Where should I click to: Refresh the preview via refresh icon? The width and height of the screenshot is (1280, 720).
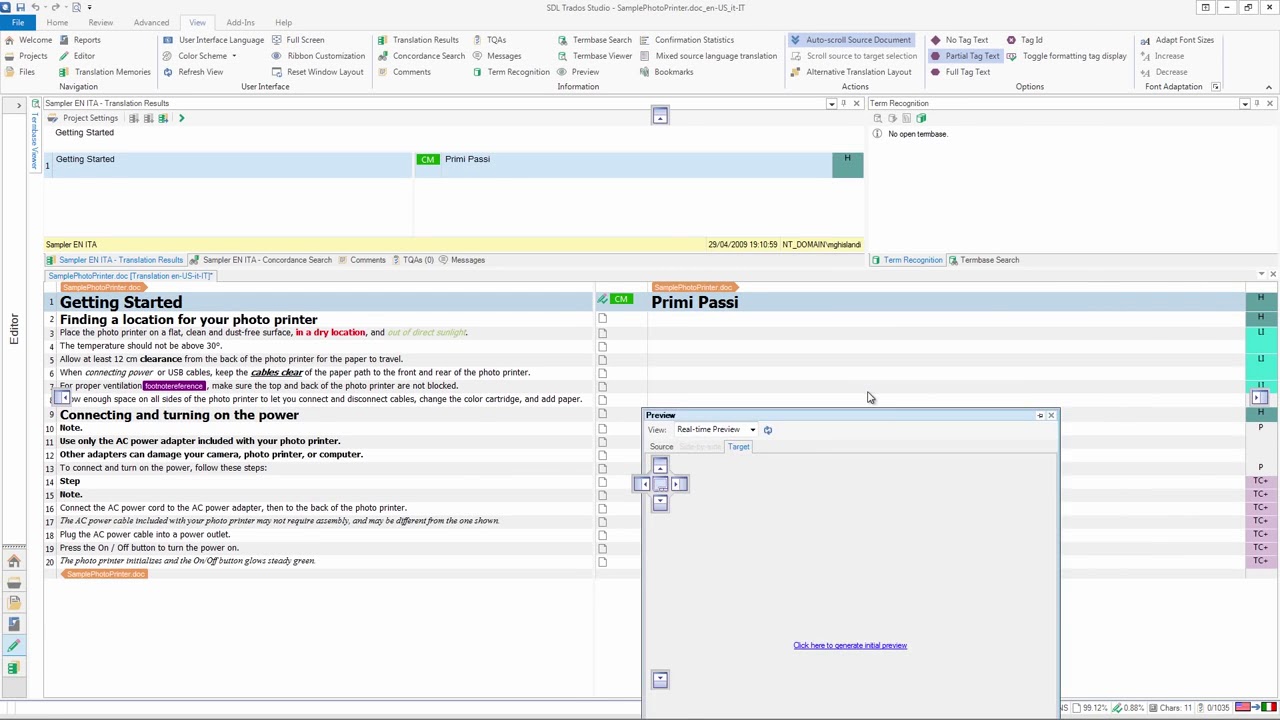tap(768, 430)
